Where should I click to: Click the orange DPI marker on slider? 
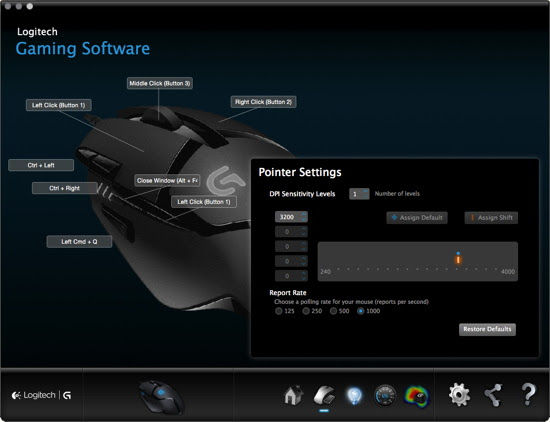coord(458,260)
